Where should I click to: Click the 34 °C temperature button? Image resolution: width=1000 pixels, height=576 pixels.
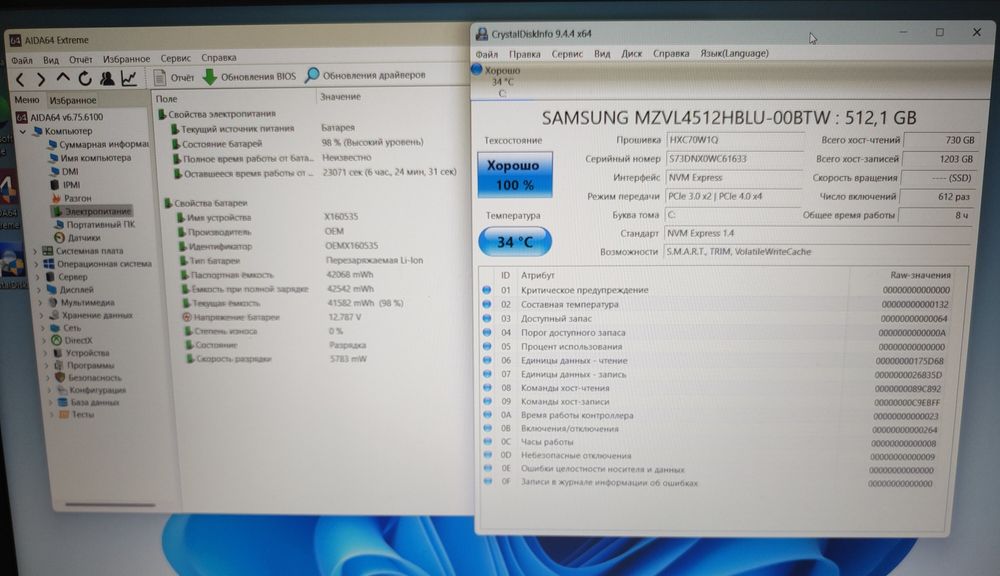tap(515, 242)
